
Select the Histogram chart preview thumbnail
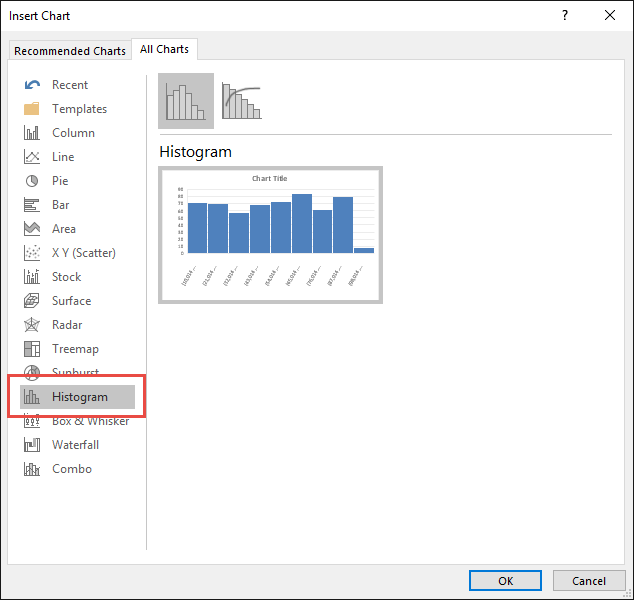click(271, 235)
